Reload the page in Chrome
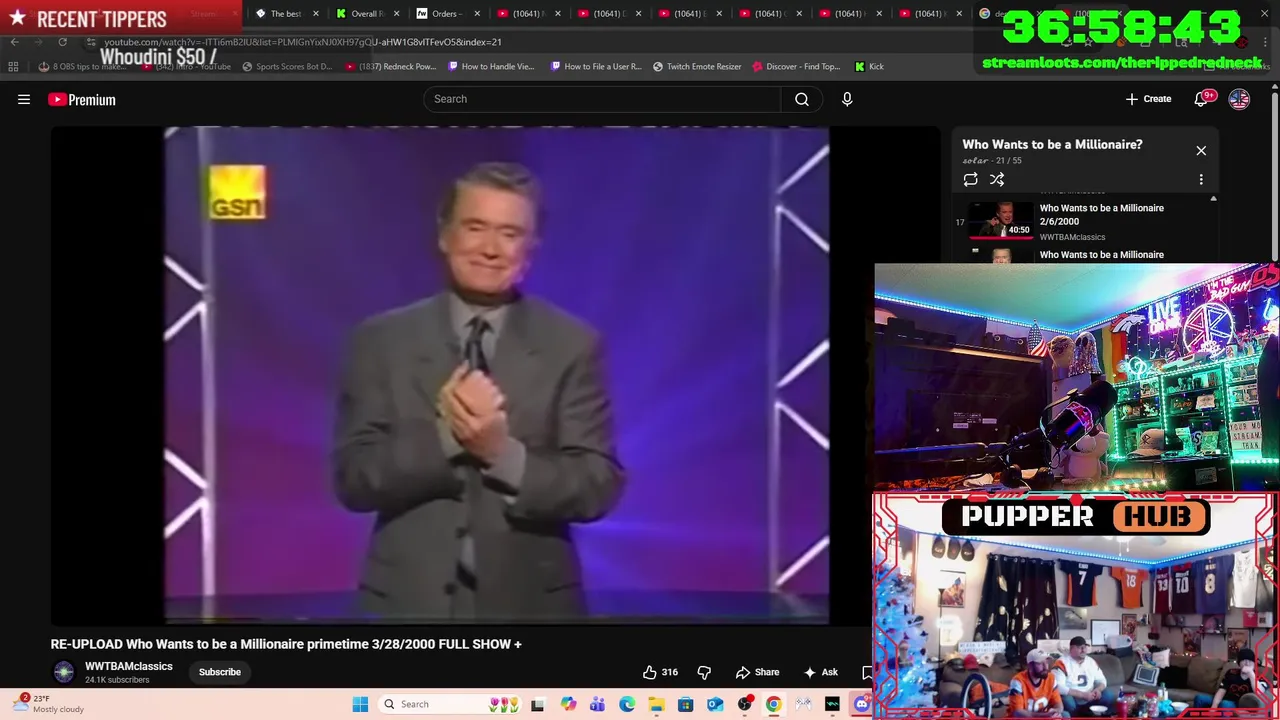 click(62, 42)
